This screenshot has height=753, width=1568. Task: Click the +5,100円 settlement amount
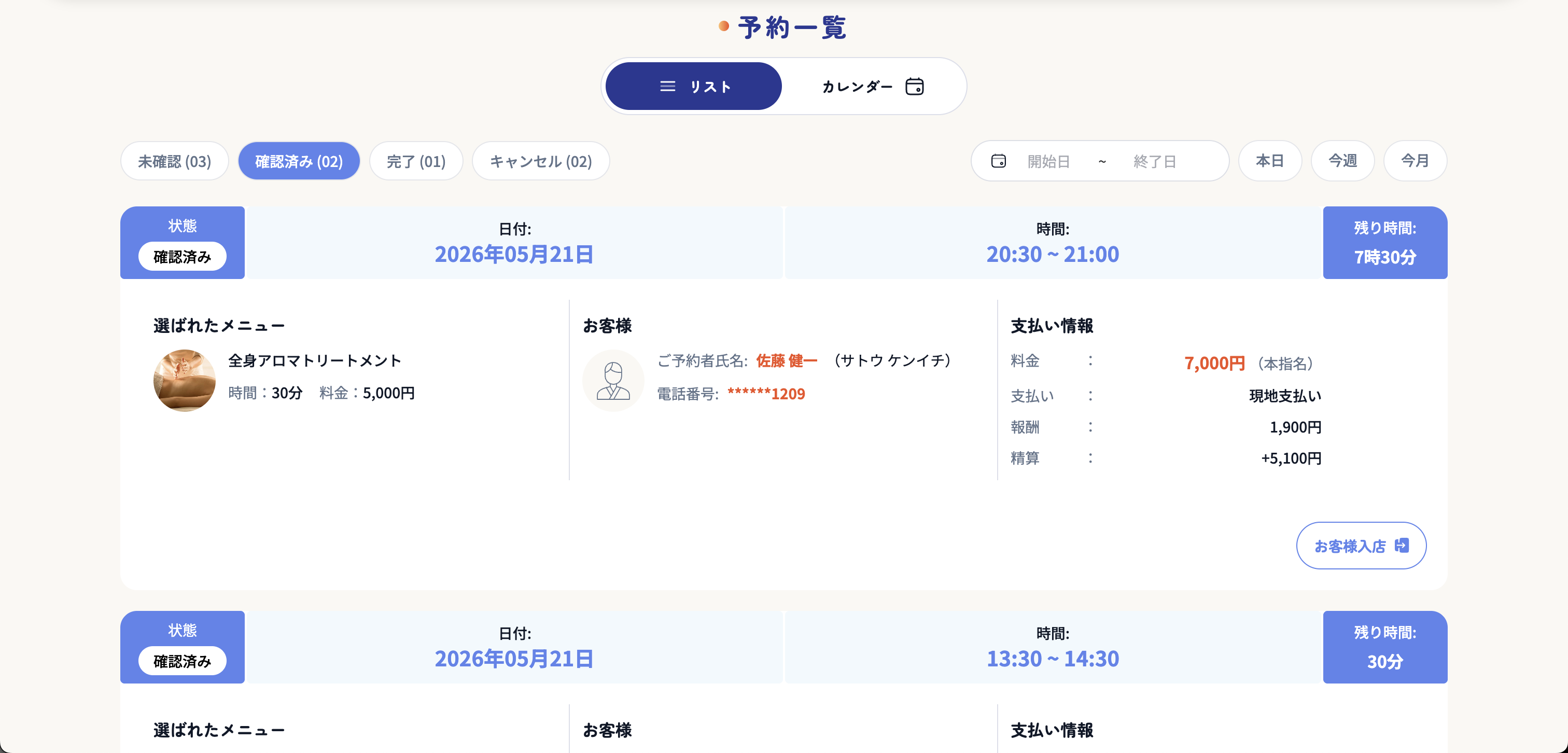[x=1291, y=458]
